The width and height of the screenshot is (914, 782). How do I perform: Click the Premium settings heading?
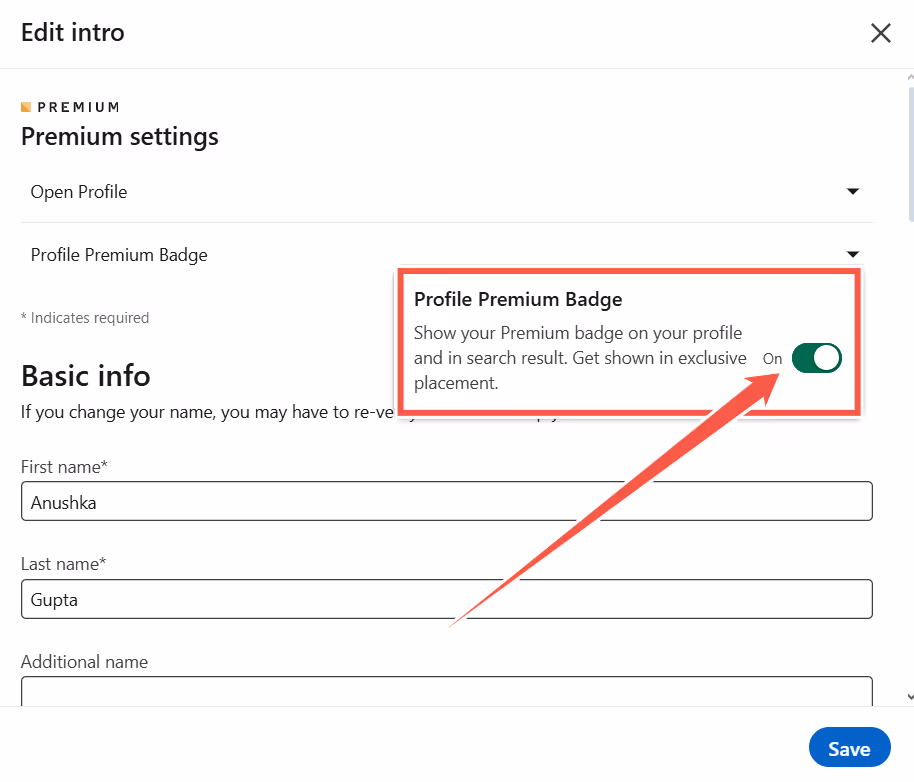pos(119,136)
